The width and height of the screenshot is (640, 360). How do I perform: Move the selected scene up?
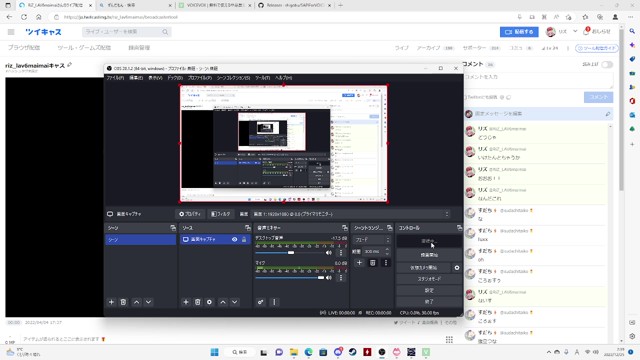coord(136,302)
